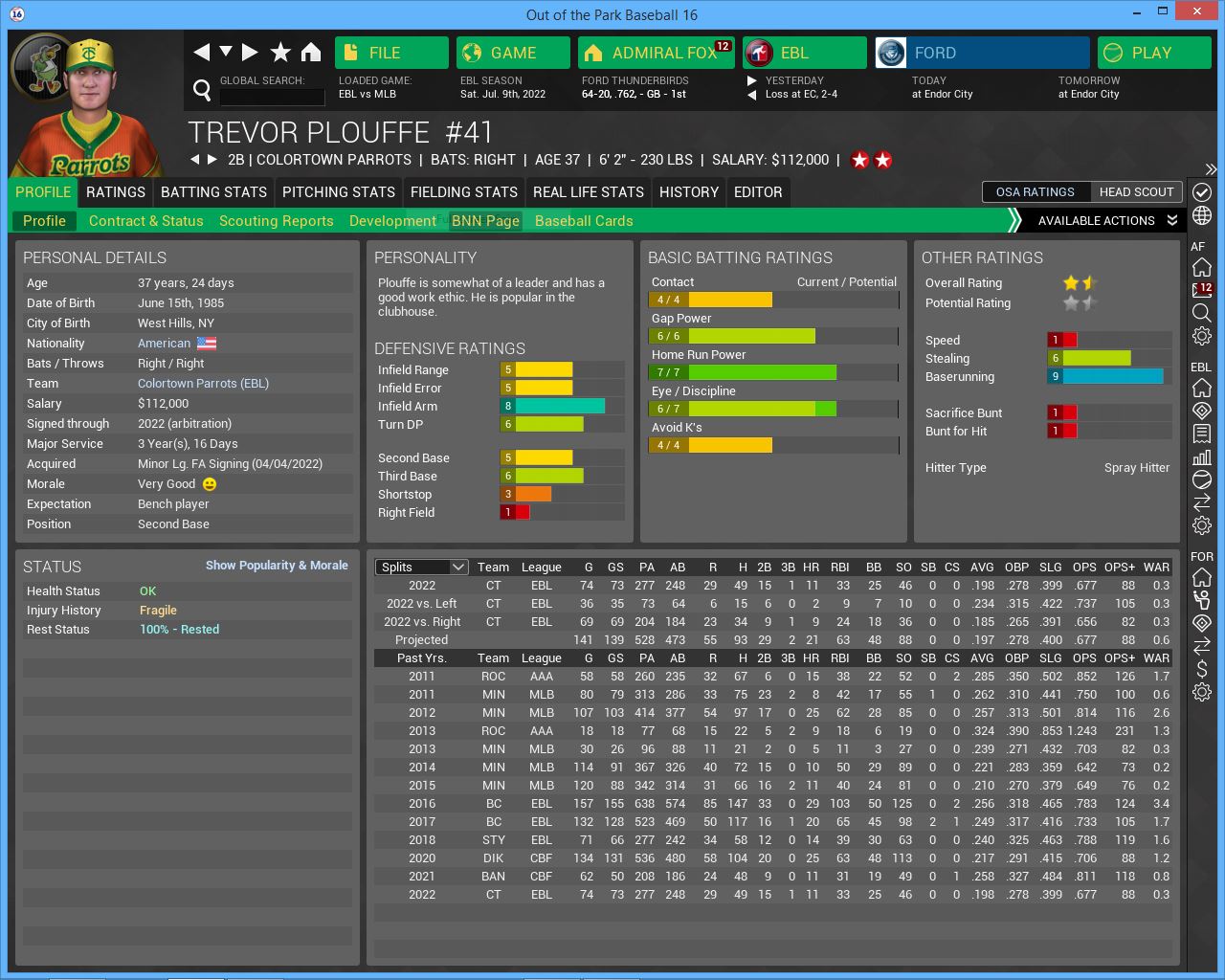
Task: Click the EBL bar chart statistics icon
Action: (1202, 457)
